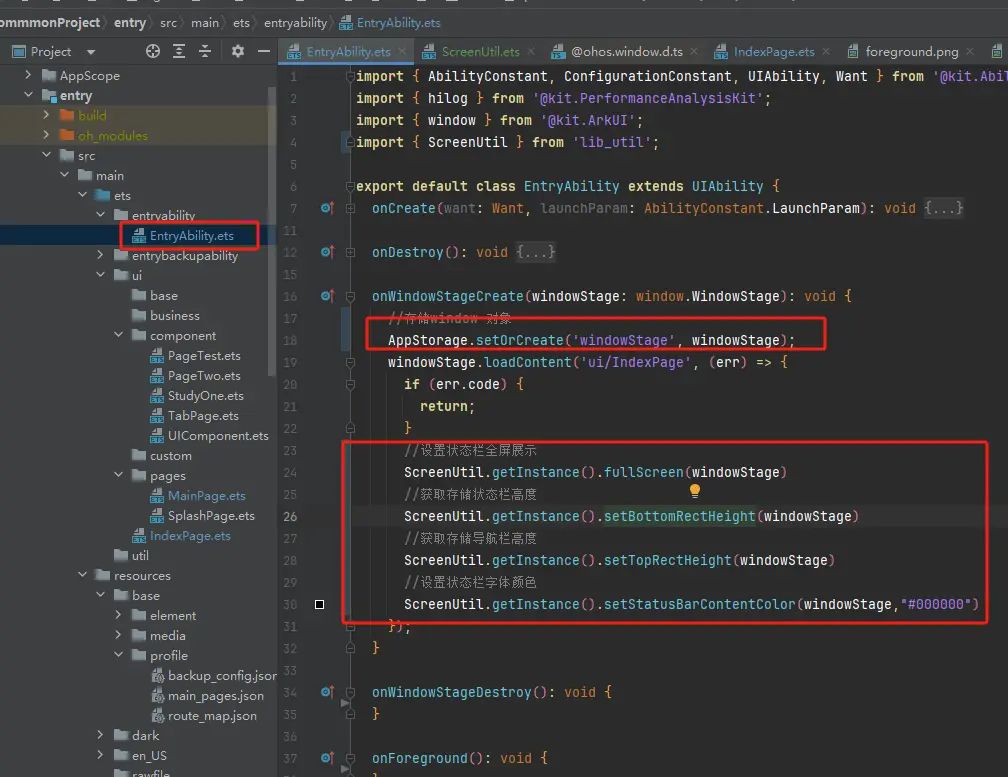The width and height of the screenshot is (1008, 777).
Task: Click the entryability breadcrumb link
Action: click(x=293, y=22)
